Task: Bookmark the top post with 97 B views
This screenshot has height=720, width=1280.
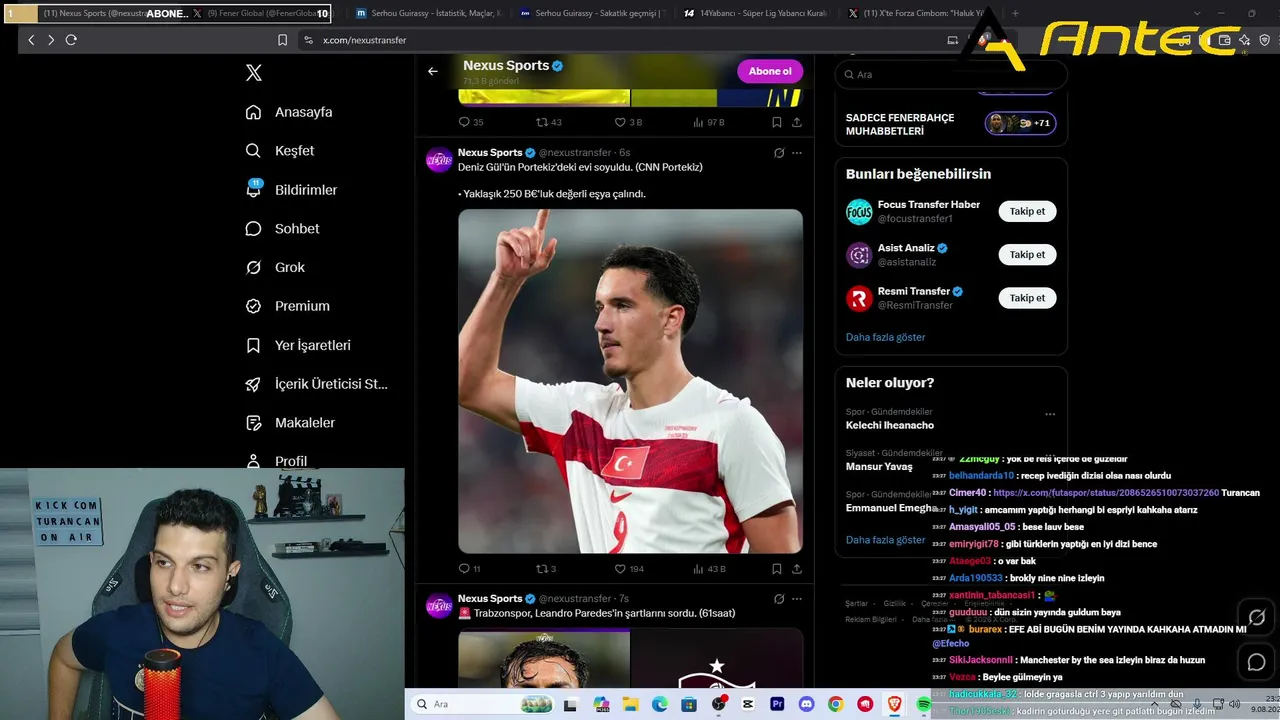Action: (777, 122)
